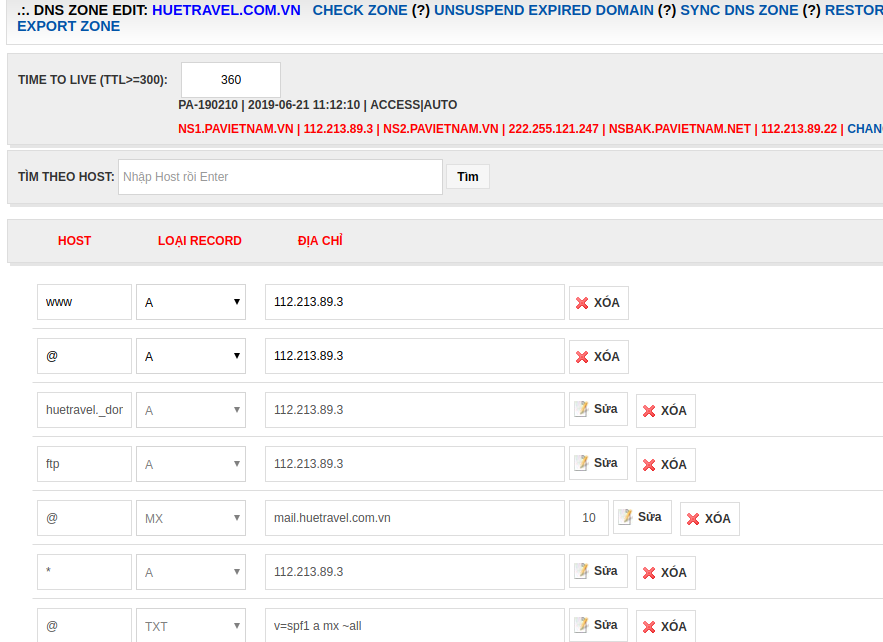Click the MX priority 10 field
Viewport: 883px width, 642px height.
(x=589, y=518)
